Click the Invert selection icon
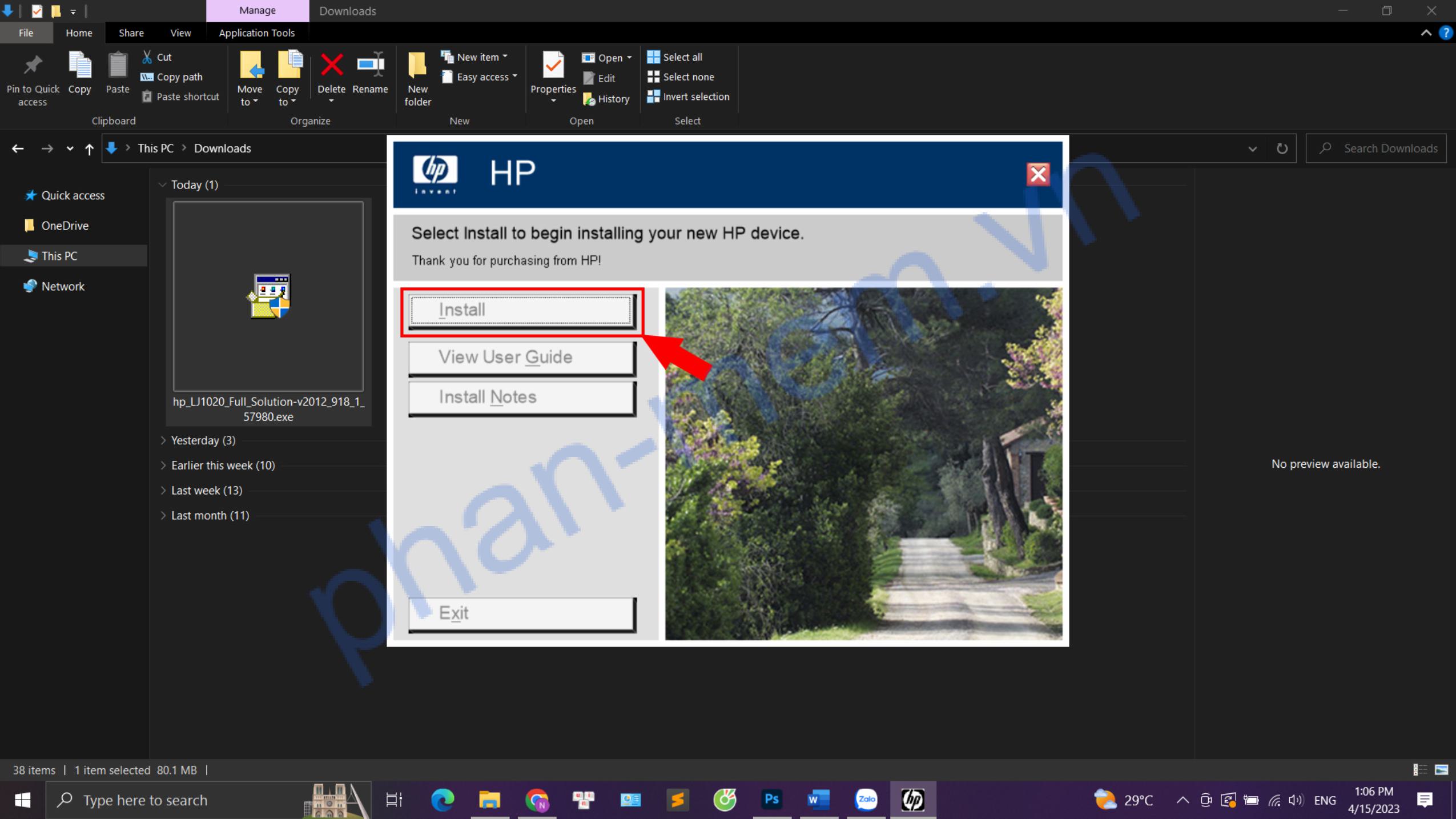Screen dimensions: 1456x819 [653, 97]
